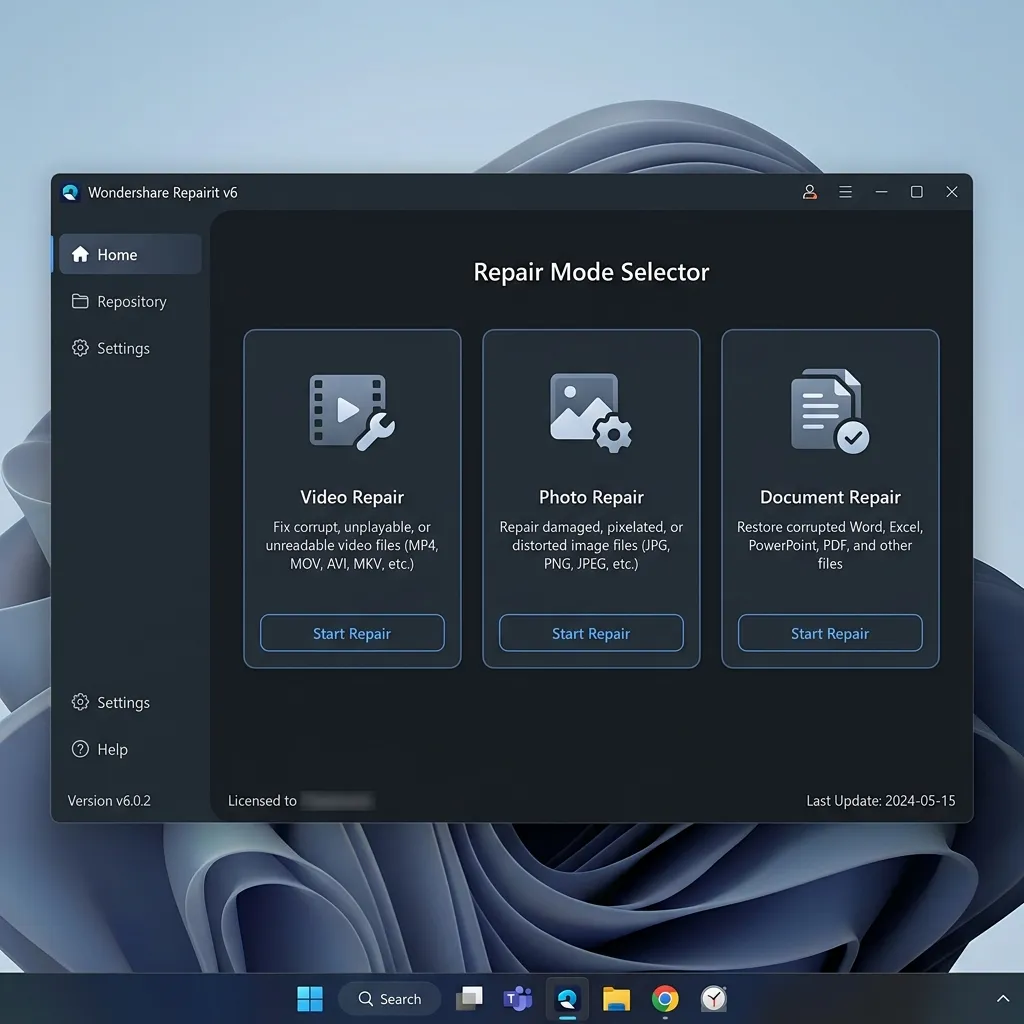1024x1024 pixels.
Task: Click the Wondershare Repairit v6 window title
Action: [163, 193]
